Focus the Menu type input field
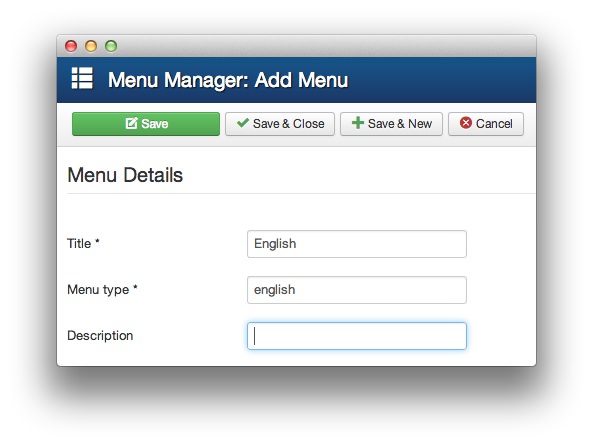The width and height of the screenshot is (593, 445). [357, 290]
